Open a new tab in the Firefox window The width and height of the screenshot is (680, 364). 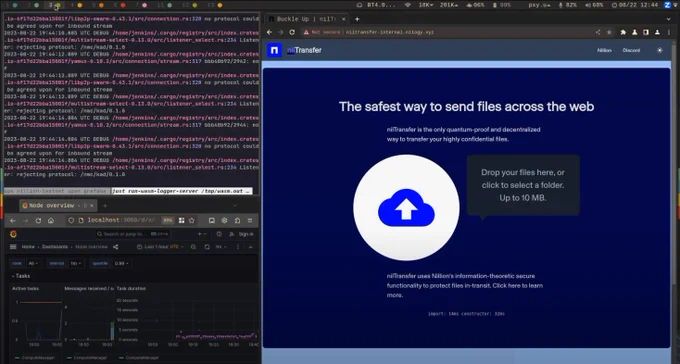click(x=105, y=205)
